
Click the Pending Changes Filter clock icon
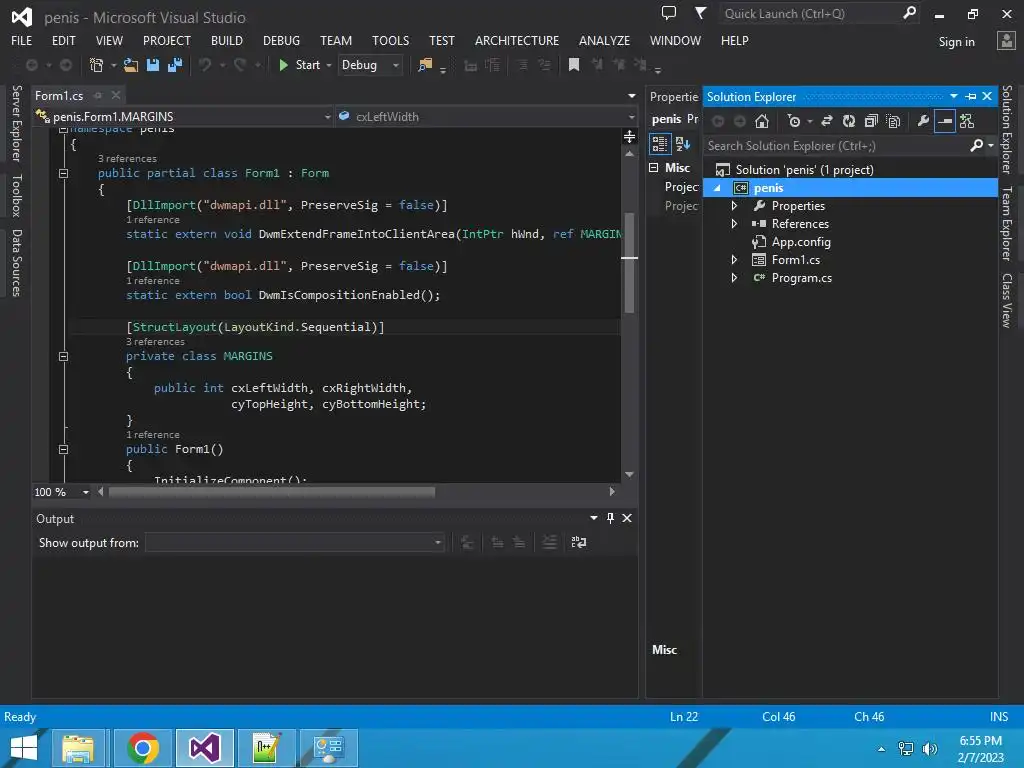[x=794, y=121]
